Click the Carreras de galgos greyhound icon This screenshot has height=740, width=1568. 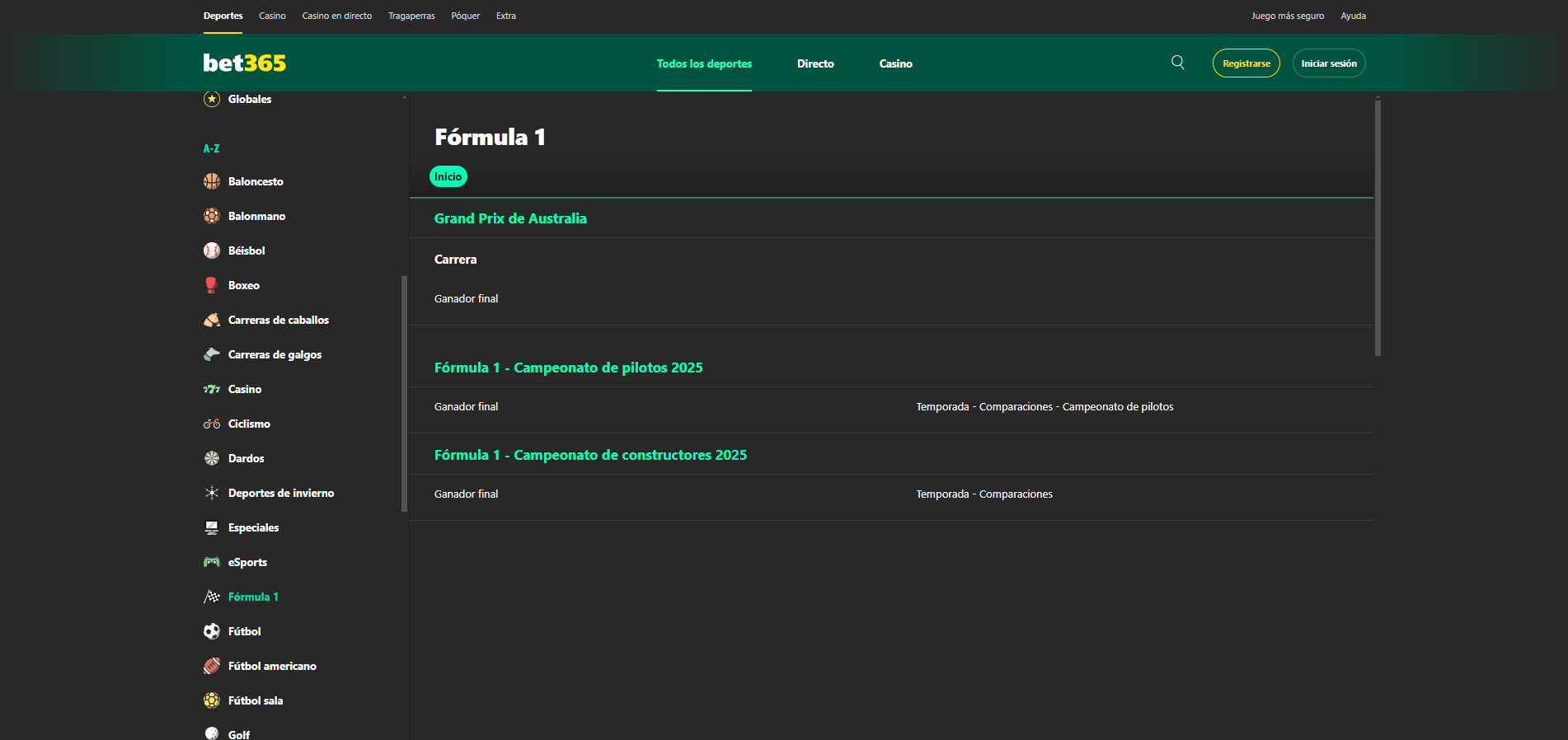(x=212, y=354)
